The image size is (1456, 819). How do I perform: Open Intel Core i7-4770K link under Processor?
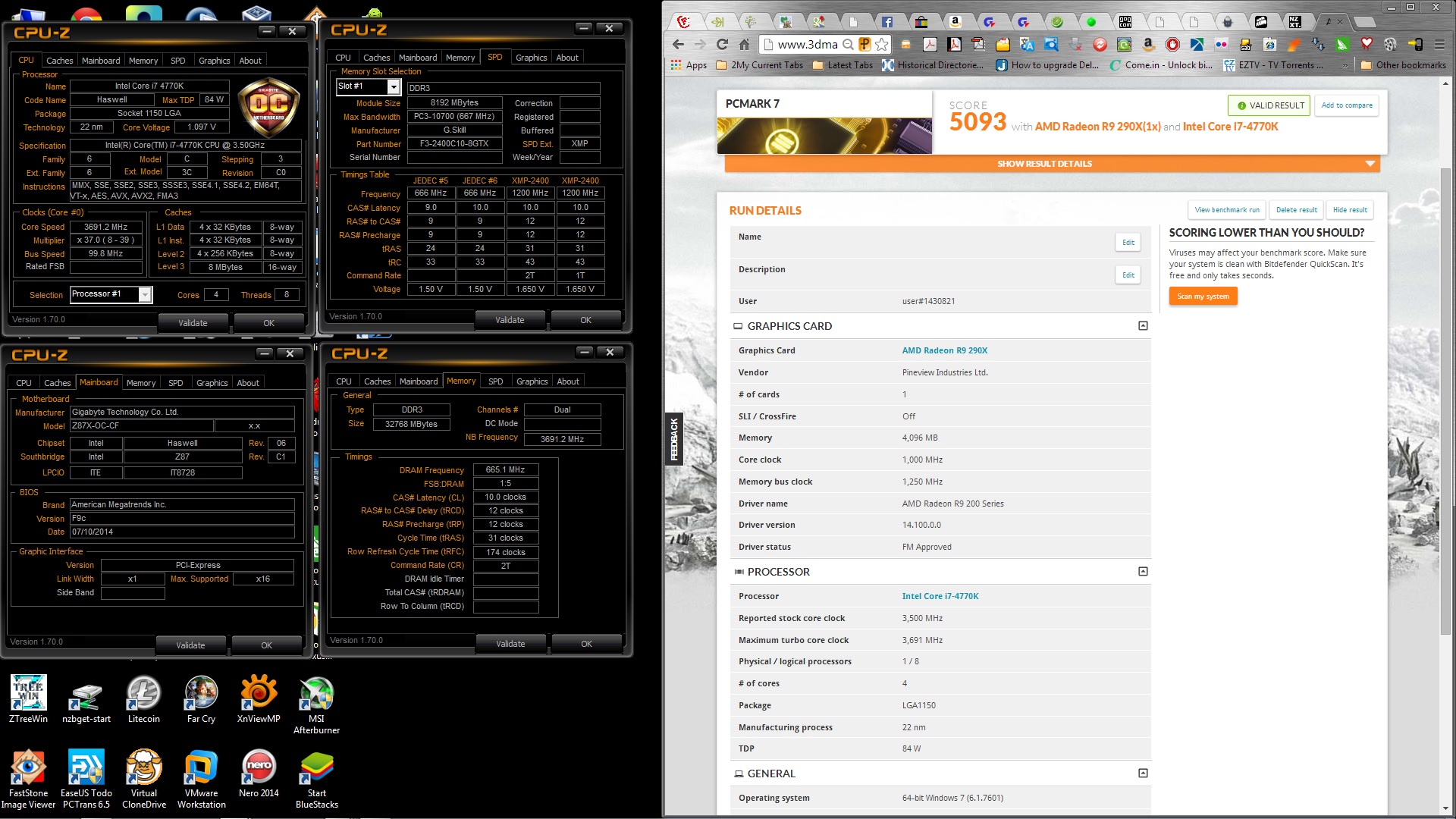click(x=940, y=596)
